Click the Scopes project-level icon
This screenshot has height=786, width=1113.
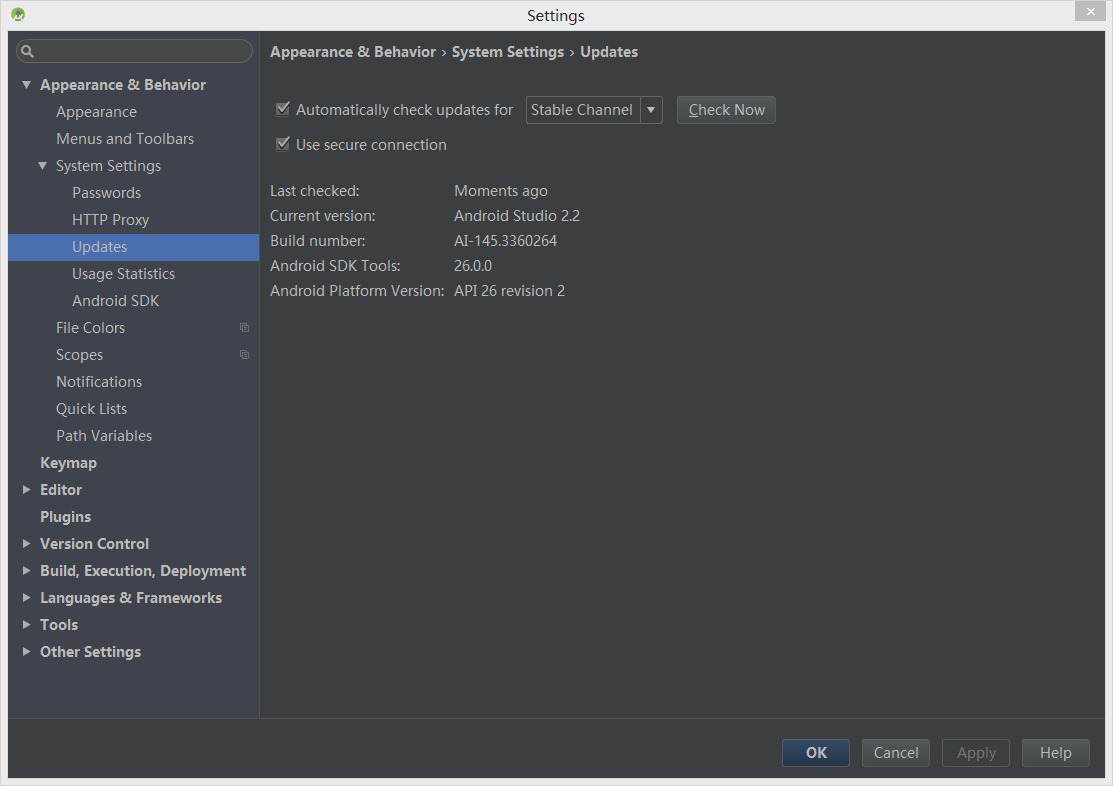244,354
